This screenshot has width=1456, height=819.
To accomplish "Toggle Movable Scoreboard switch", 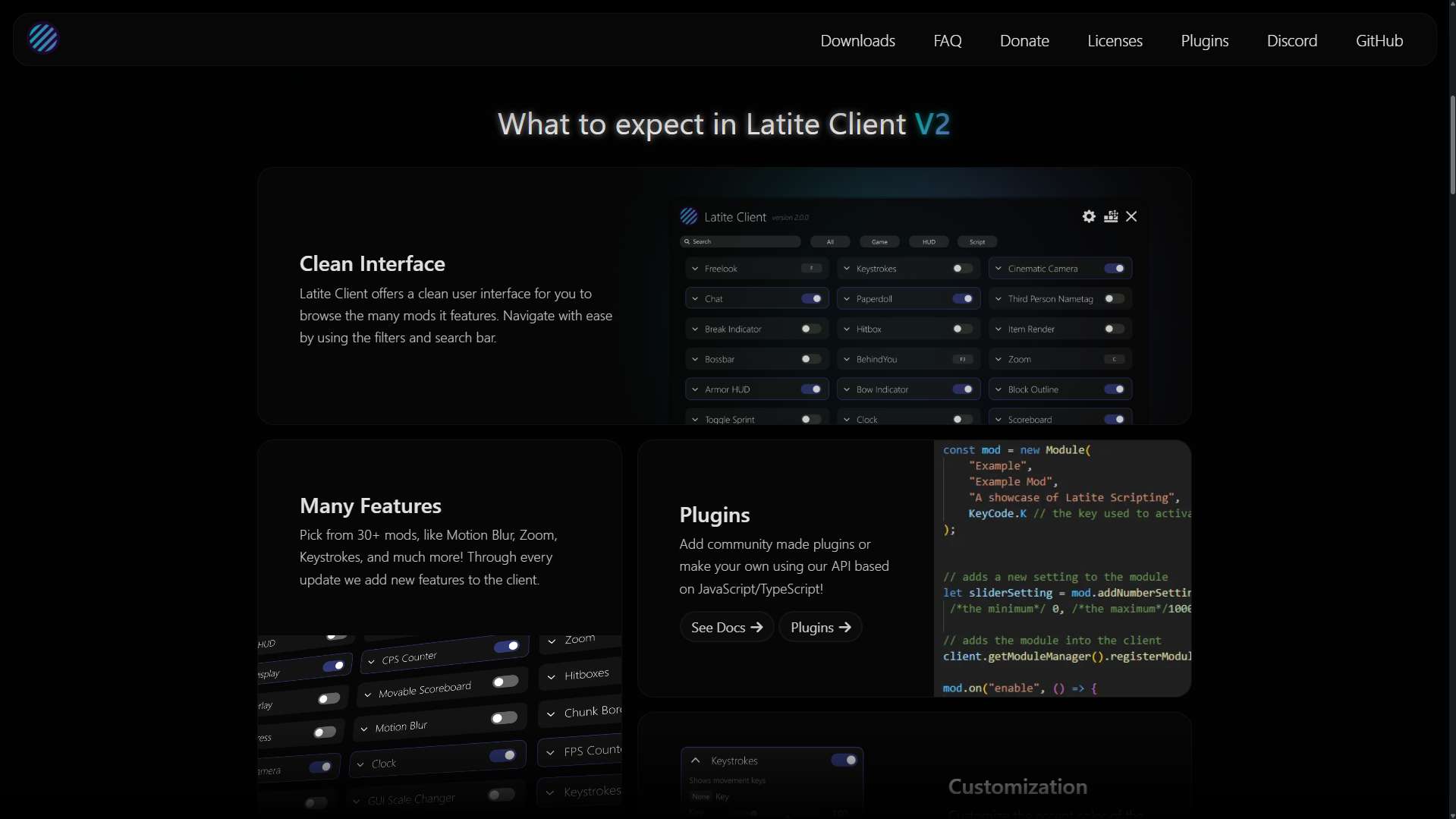I will pos(505,682).
